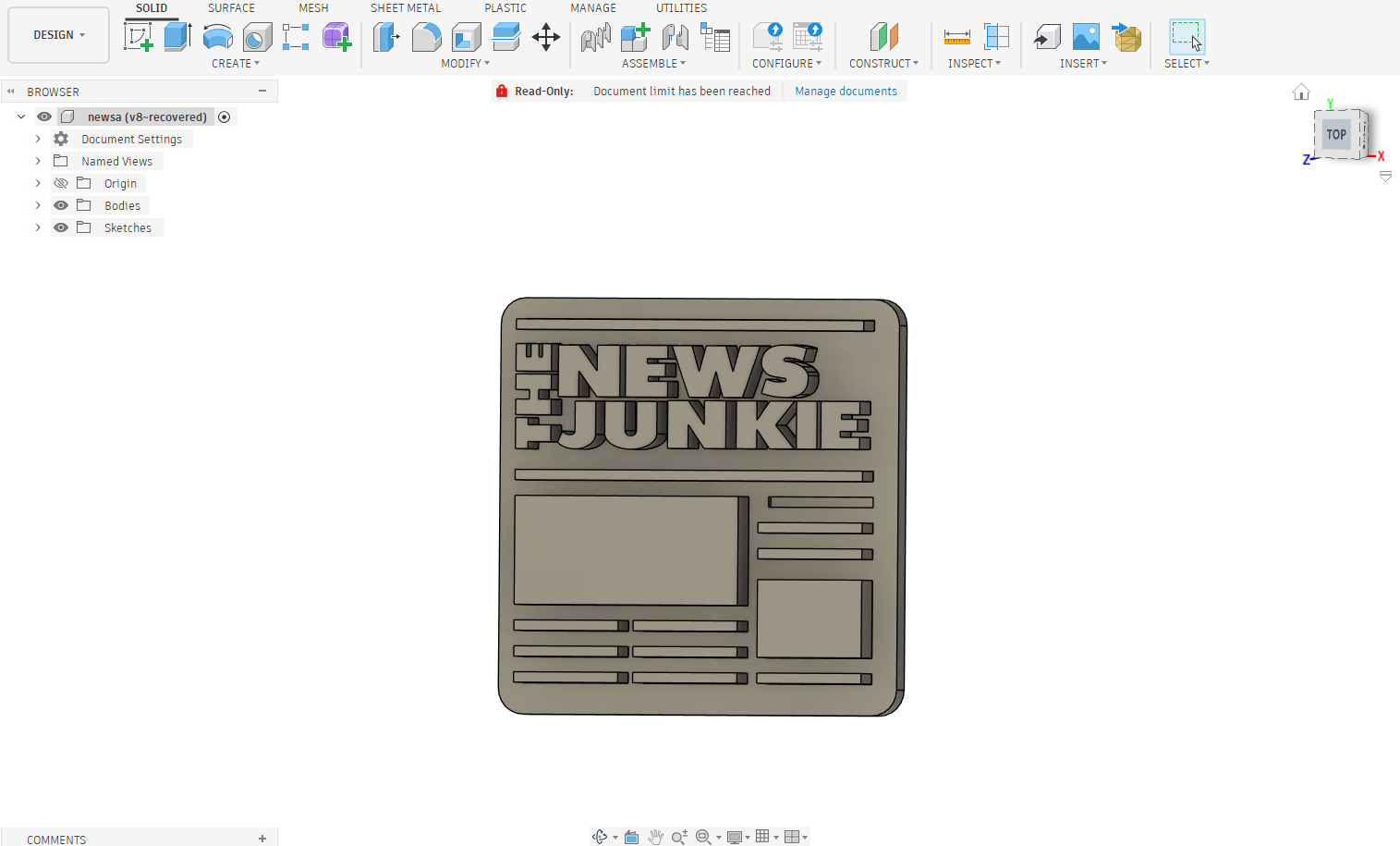Open the Design workspace dropdown
Screen dimensions: 1400x846
[58, 35]
